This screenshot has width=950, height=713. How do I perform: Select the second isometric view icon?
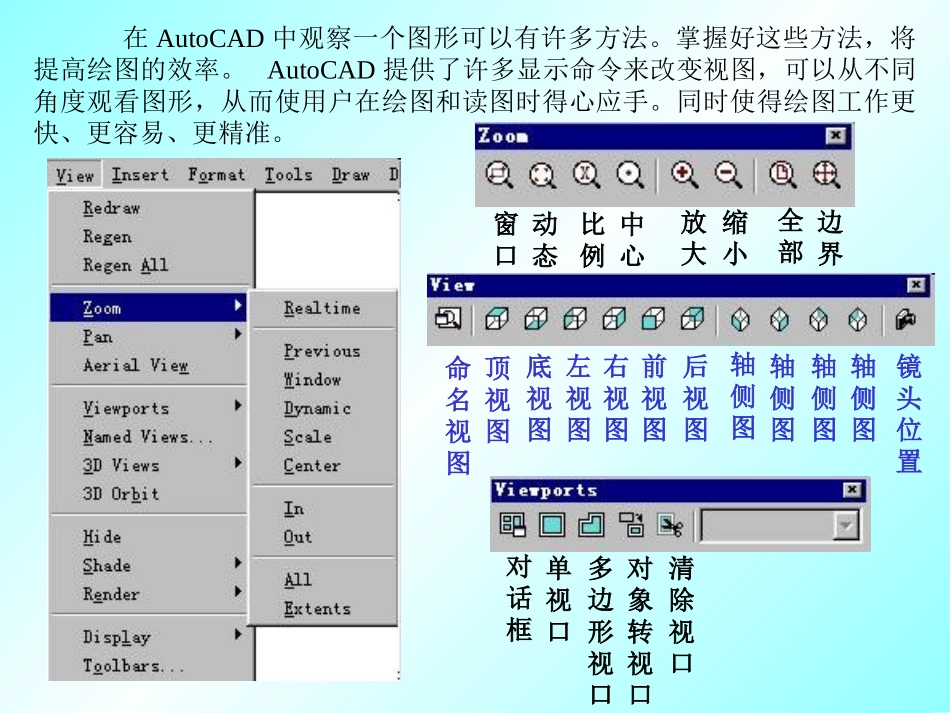click(779, 319)
